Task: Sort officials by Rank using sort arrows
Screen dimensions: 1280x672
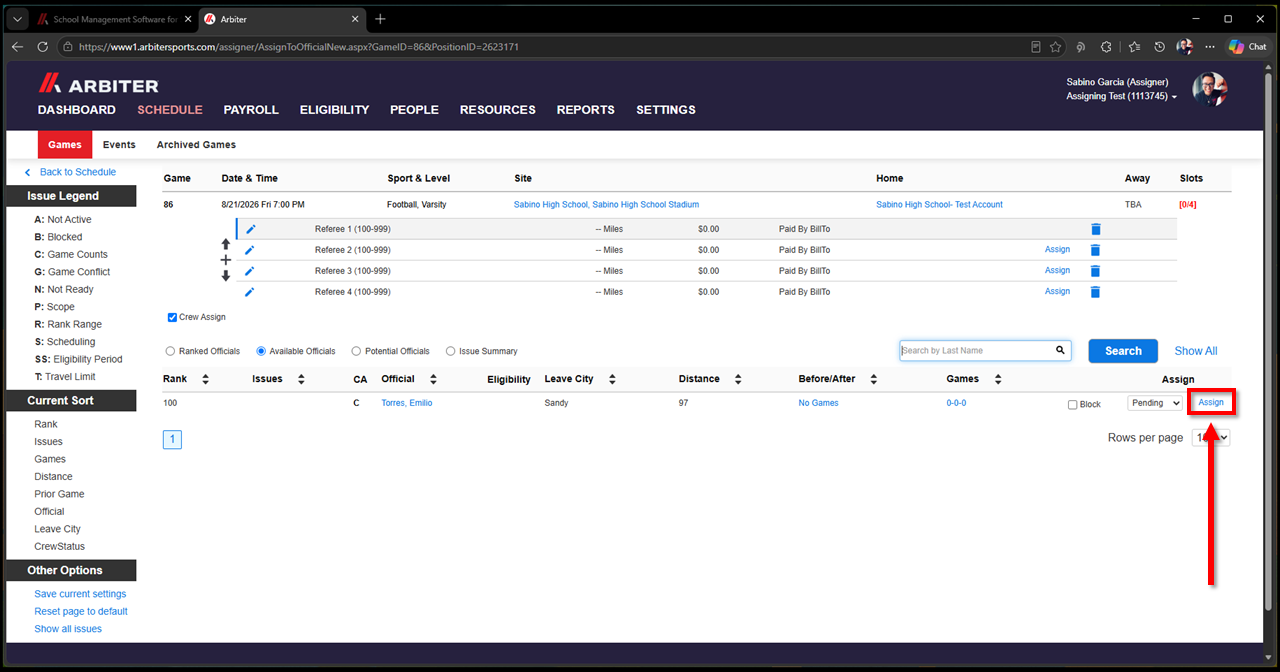Action: coord(205,379)
